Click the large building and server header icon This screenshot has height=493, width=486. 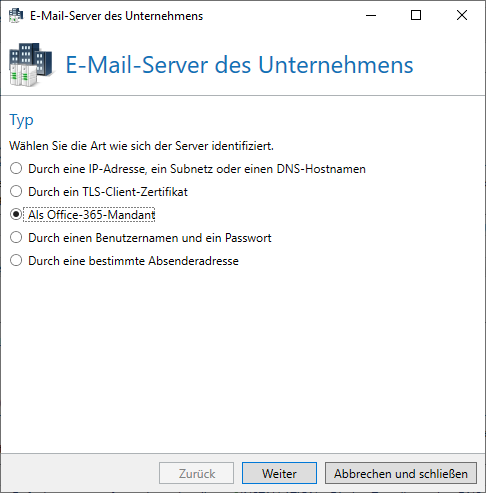coord(31,65)
